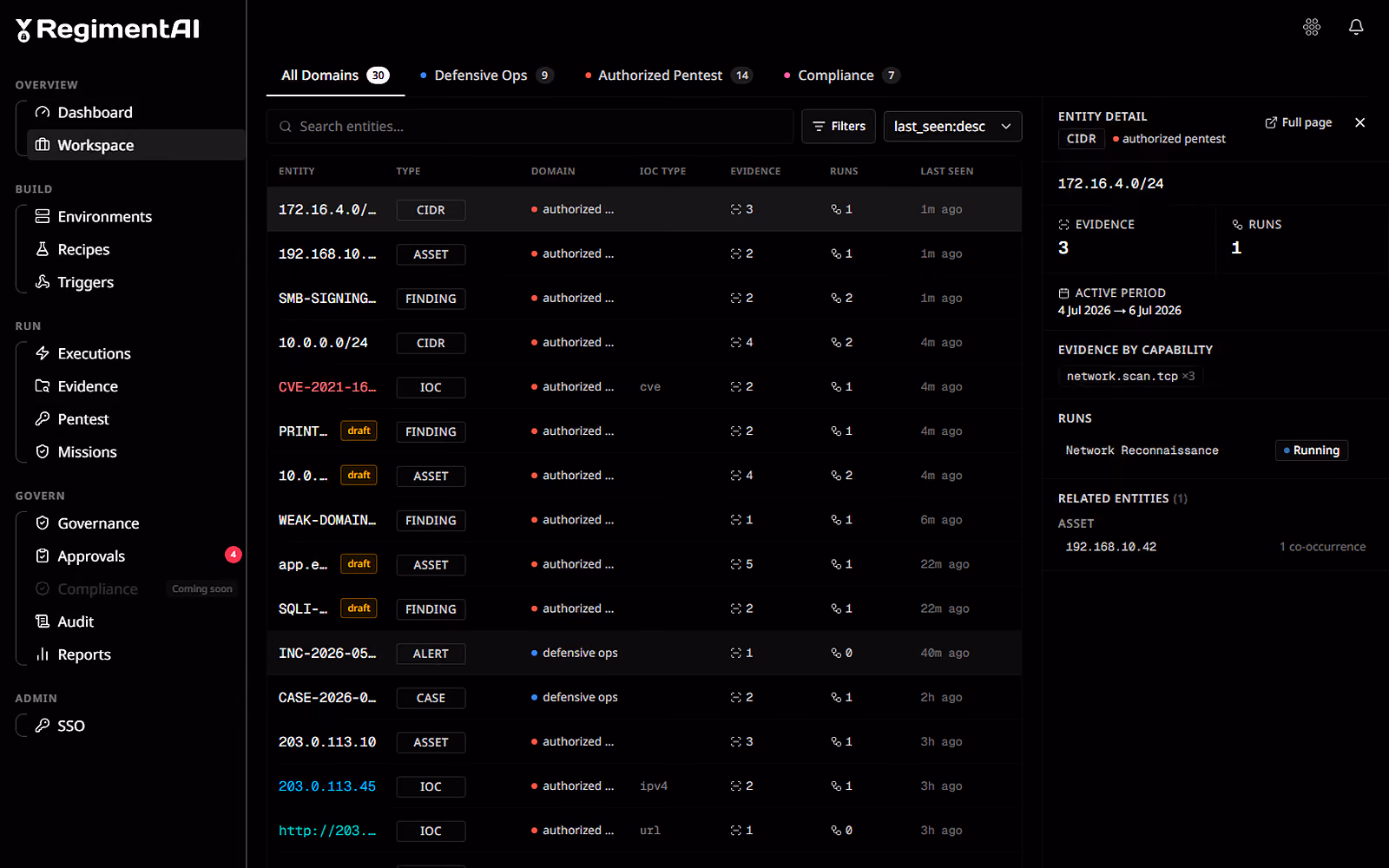Open Governance shield icon
Screen dimensions: 1389x868
pyautogui.click(x=42, y=523)
